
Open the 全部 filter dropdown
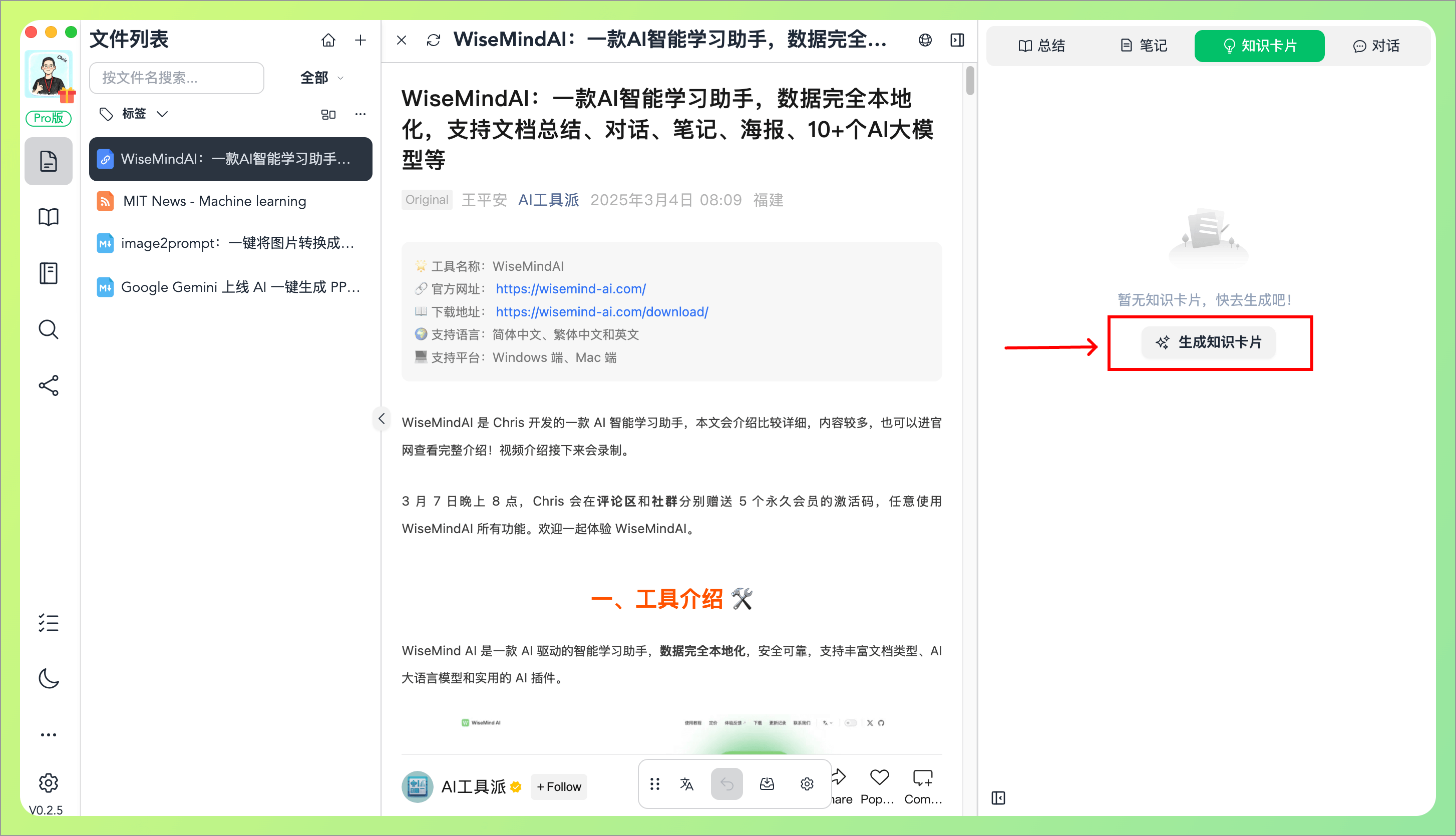[x=320, y=78]
